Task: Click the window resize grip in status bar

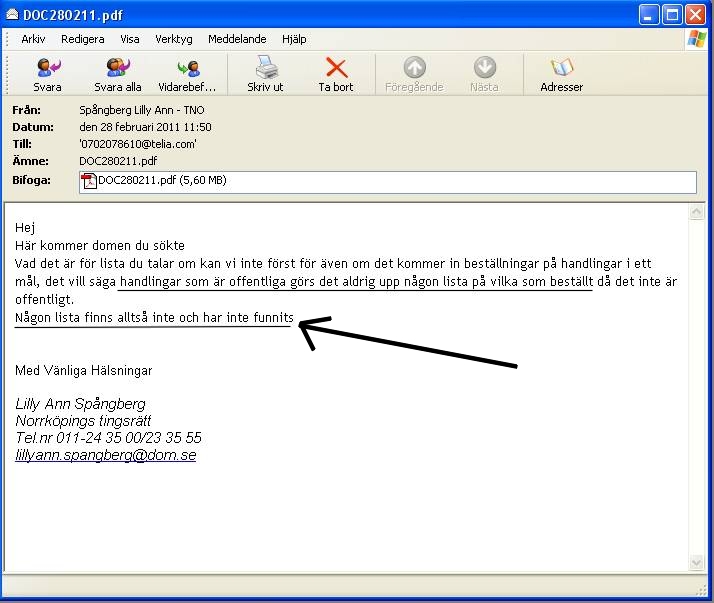Action: click(701, 590)
